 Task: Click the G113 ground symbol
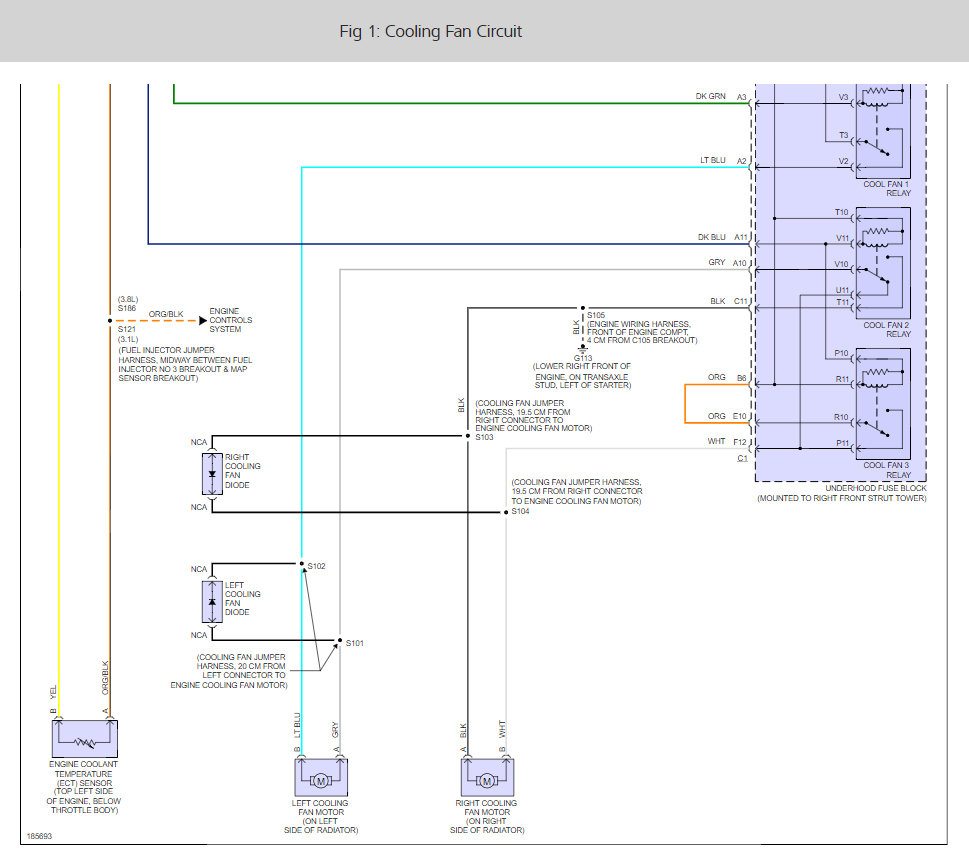point(582,349)
